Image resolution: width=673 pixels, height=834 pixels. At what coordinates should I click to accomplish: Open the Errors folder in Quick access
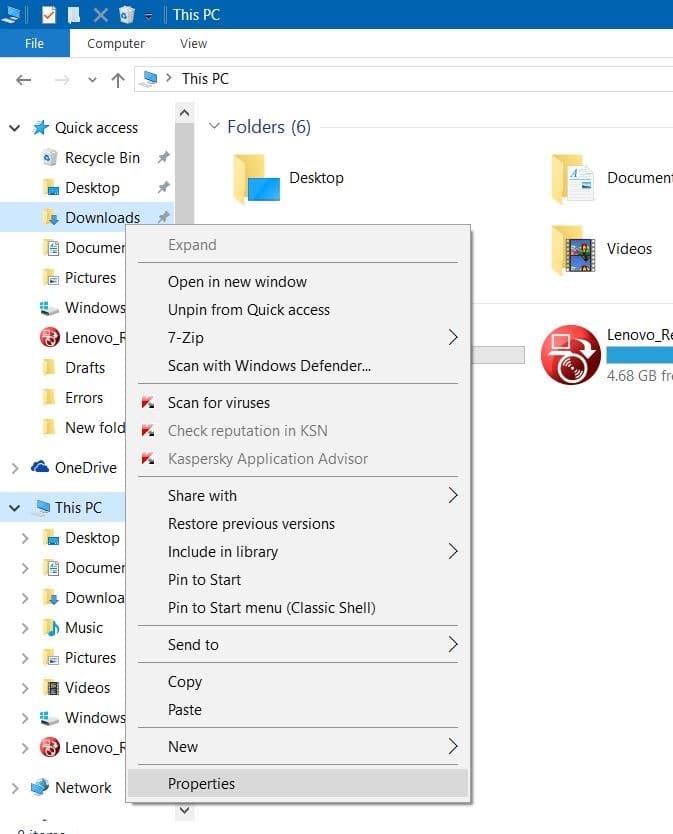(84, 397)
